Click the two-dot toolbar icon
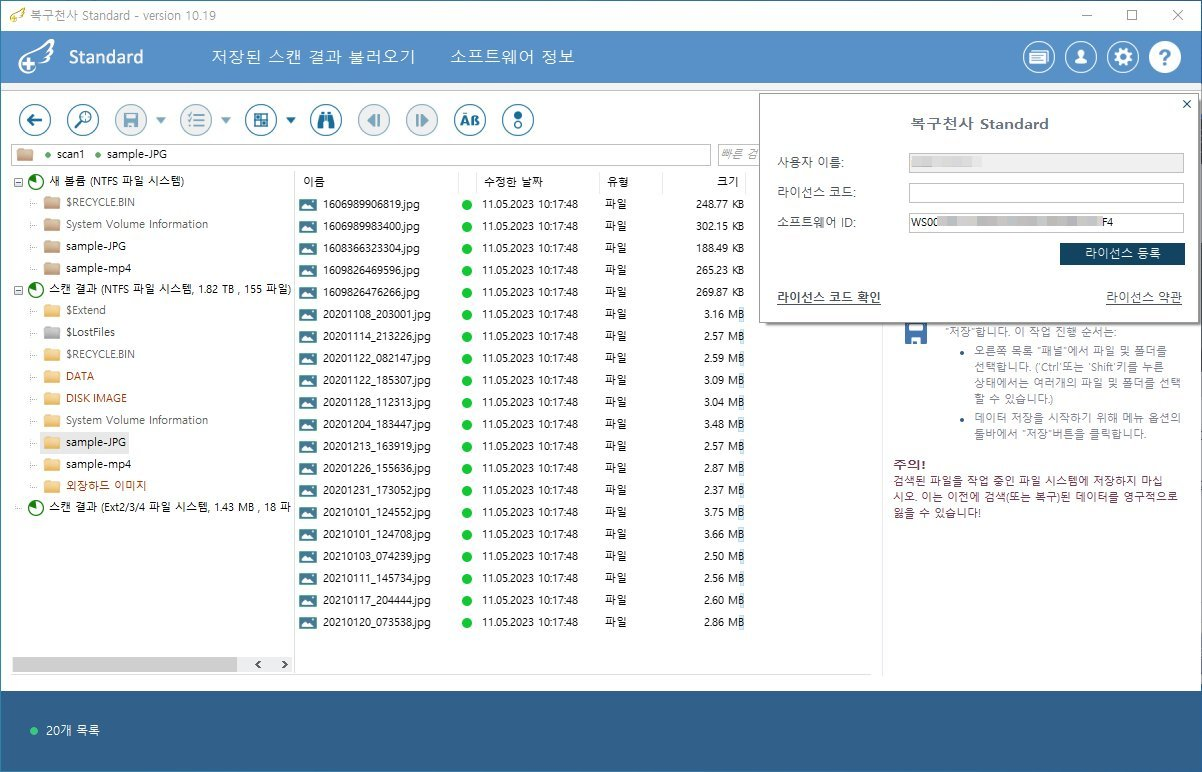The width and height of the screenshot is (1202, 772). pyautogui.click(x=518, y=120)
